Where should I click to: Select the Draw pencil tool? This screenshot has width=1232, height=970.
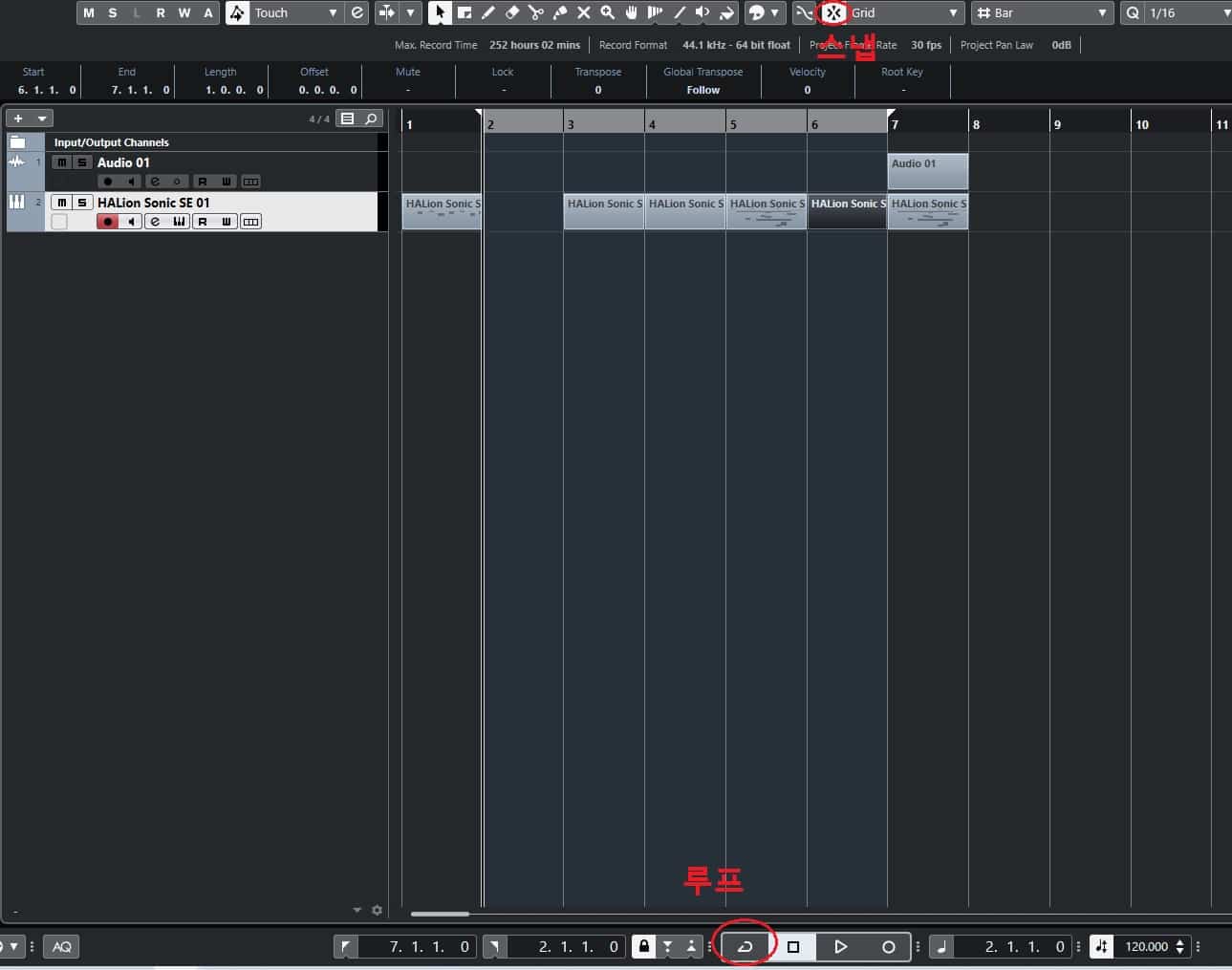tap(488, 12)
